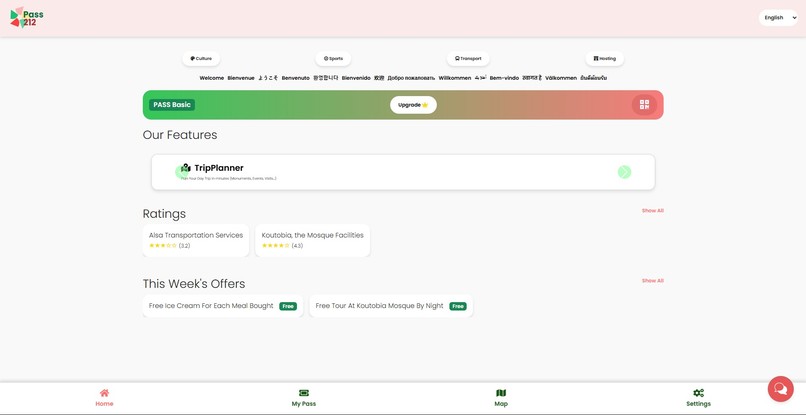Click Free badge on Koutobia tour offer
806x415 pixels.
457,306
